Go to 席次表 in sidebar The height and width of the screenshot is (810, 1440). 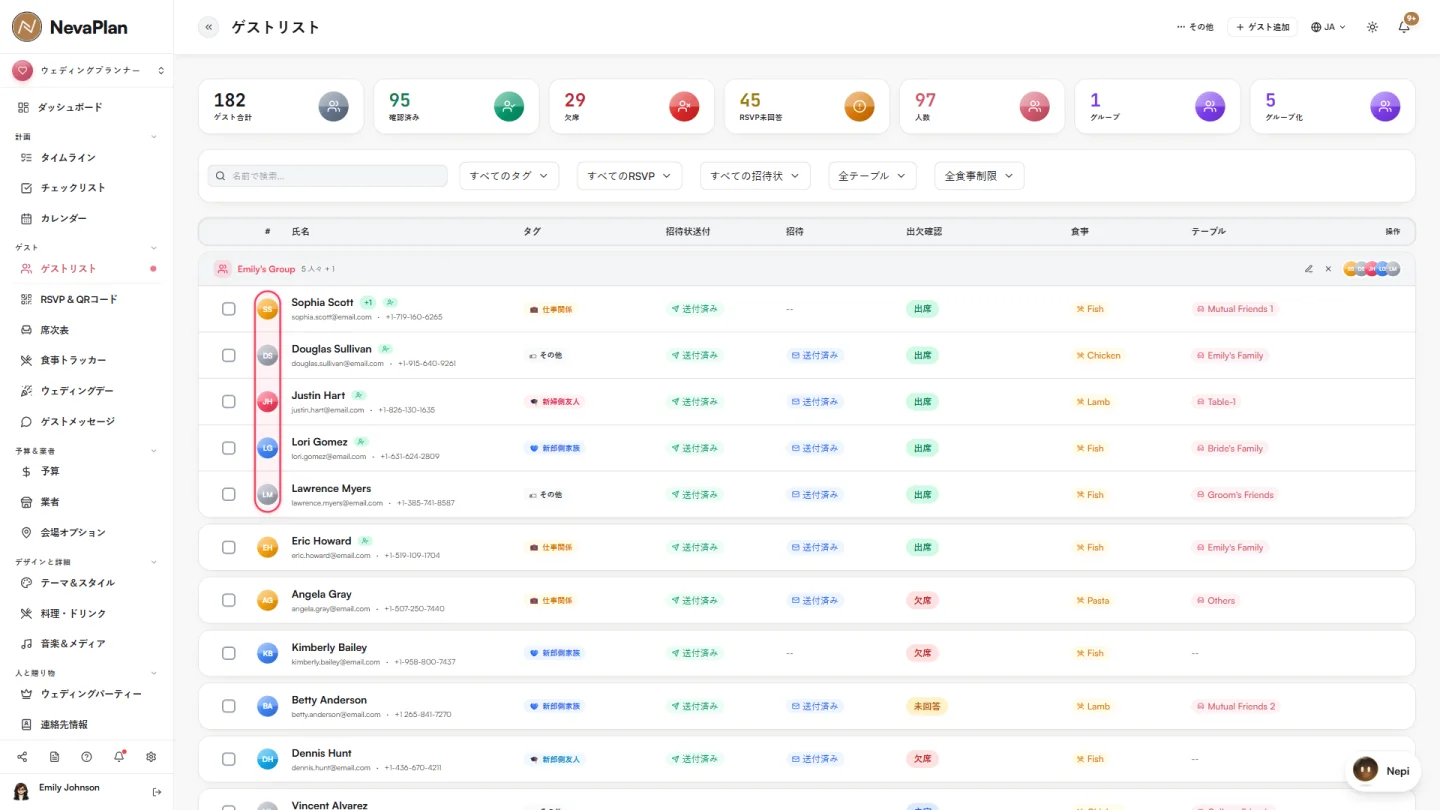[x=55, y=330]
